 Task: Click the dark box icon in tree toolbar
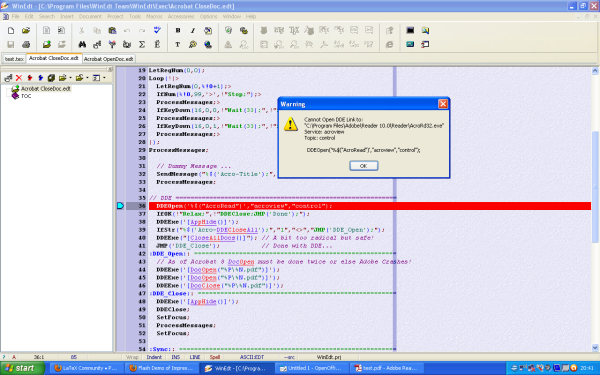(x=51, y=78)
